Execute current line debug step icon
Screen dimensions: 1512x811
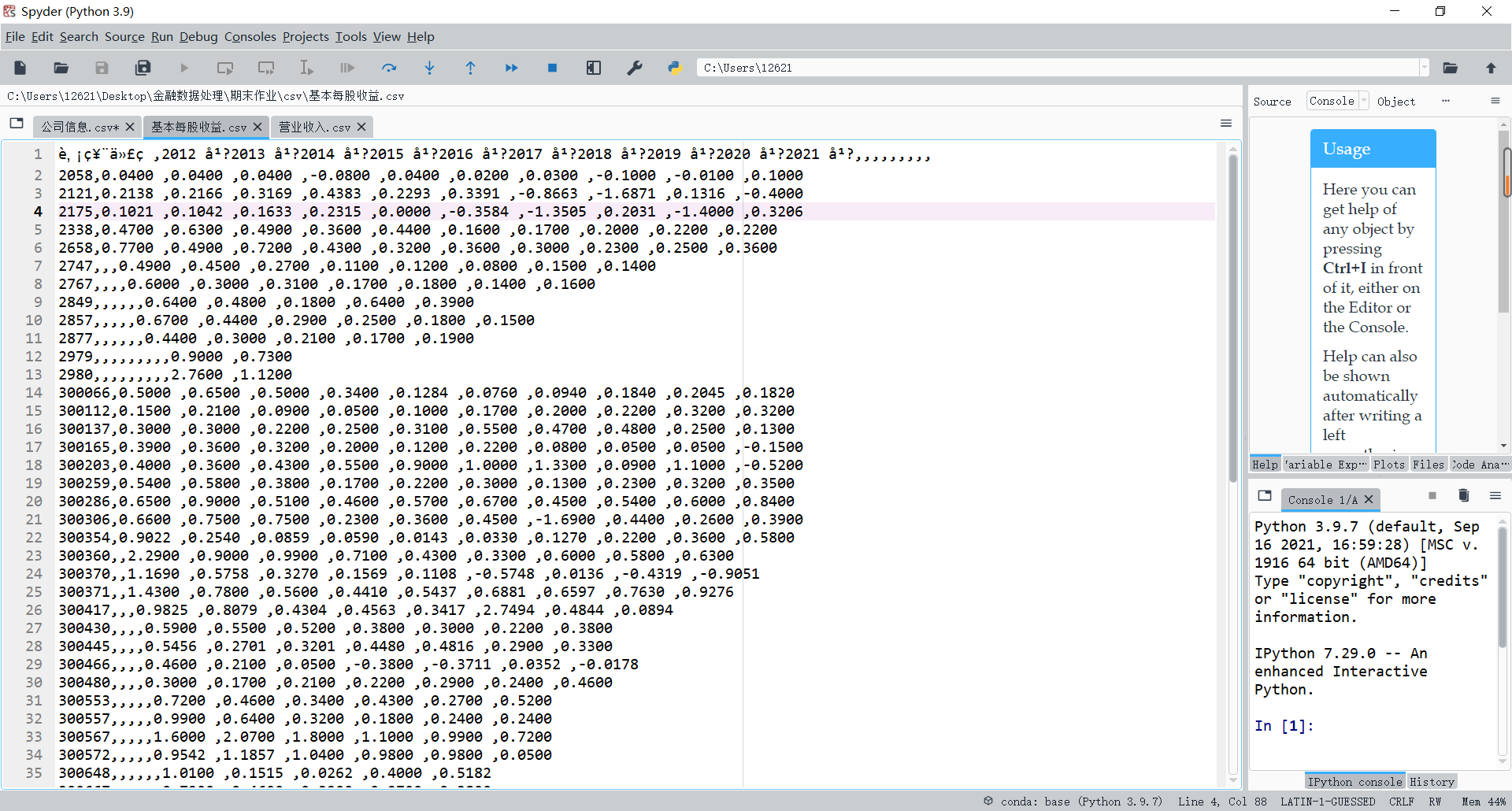pos(389,68)
